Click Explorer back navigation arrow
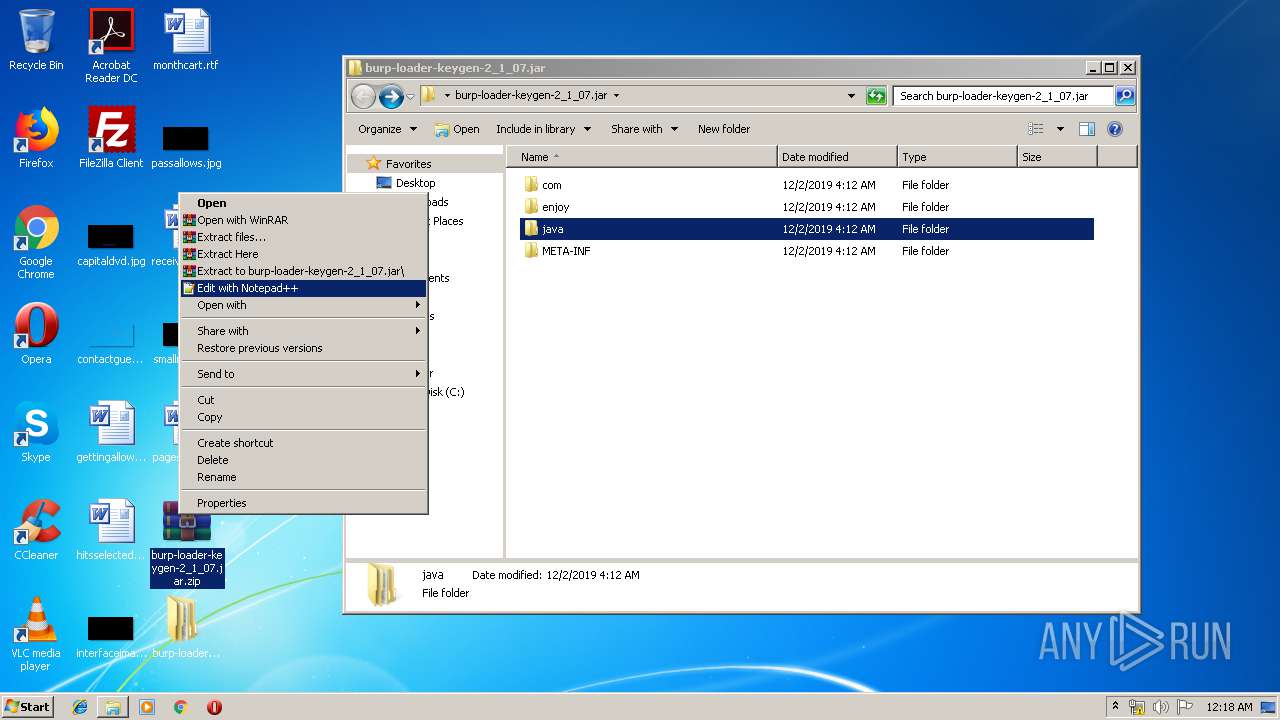1280x720 pixels. 363,96
